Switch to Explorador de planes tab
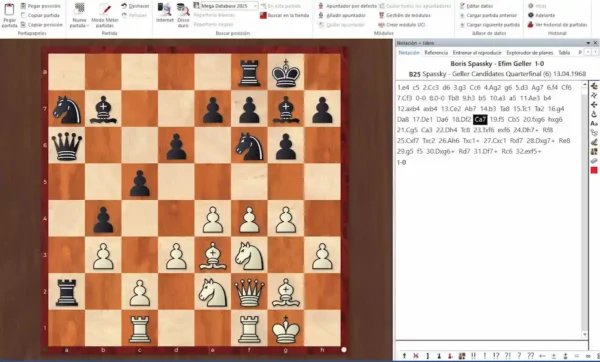The width and height of the screenshot is (600, 362). pos(530,53)
